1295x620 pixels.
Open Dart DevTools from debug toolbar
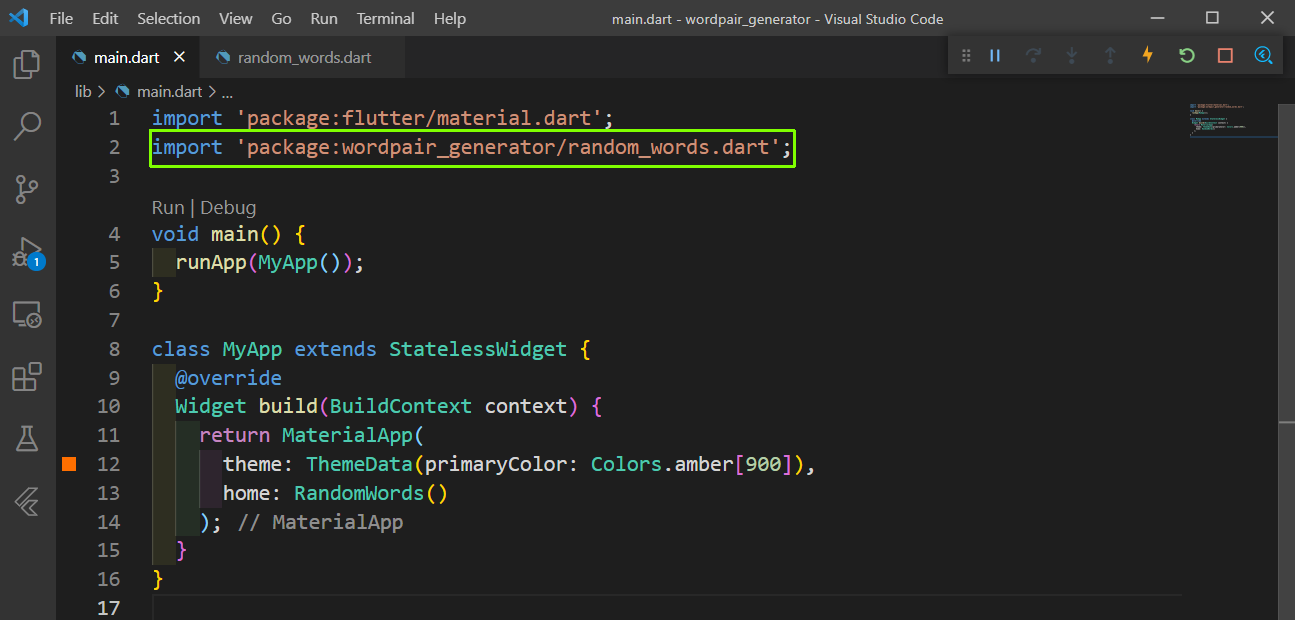(x=1264, y=56)
